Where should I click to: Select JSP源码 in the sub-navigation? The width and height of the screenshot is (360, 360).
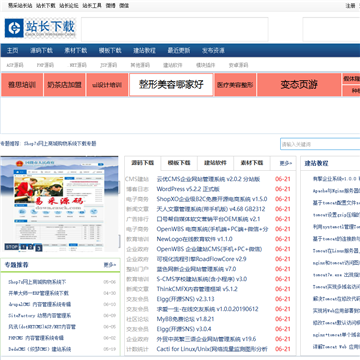(109, 65)
